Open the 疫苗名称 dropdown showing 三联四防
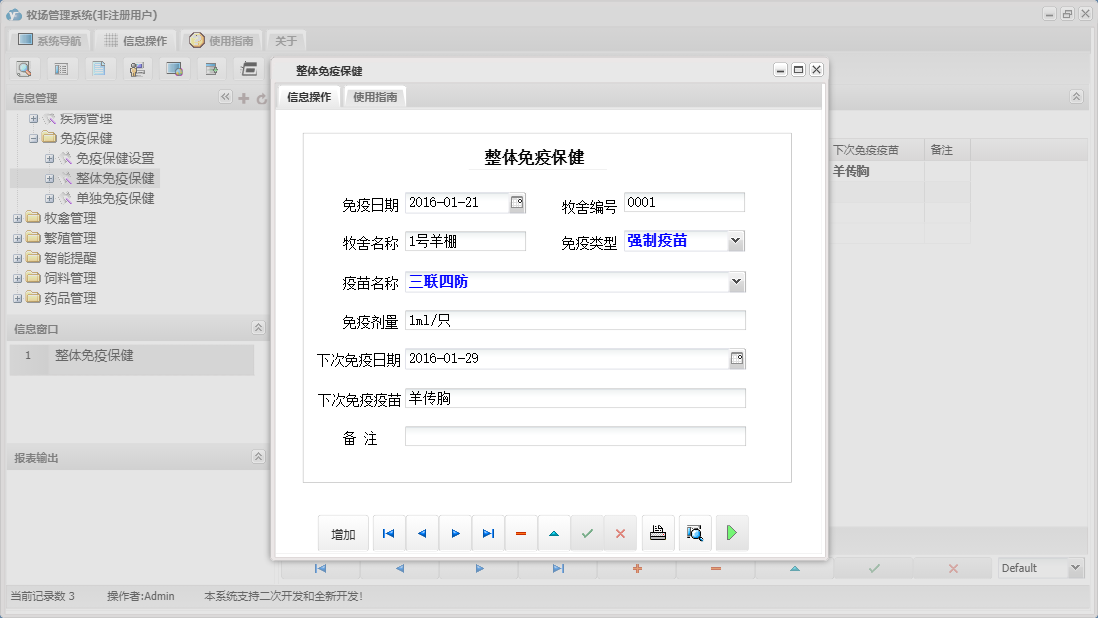 click(x=735, y=281)
